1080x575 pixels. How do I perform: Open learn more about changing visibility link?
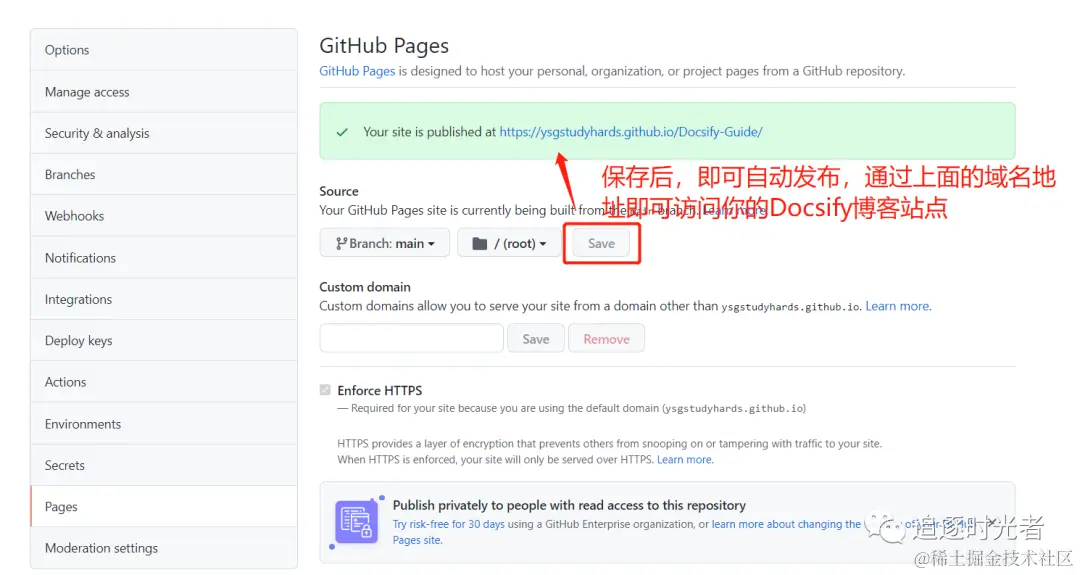click(x=786, y=524)
